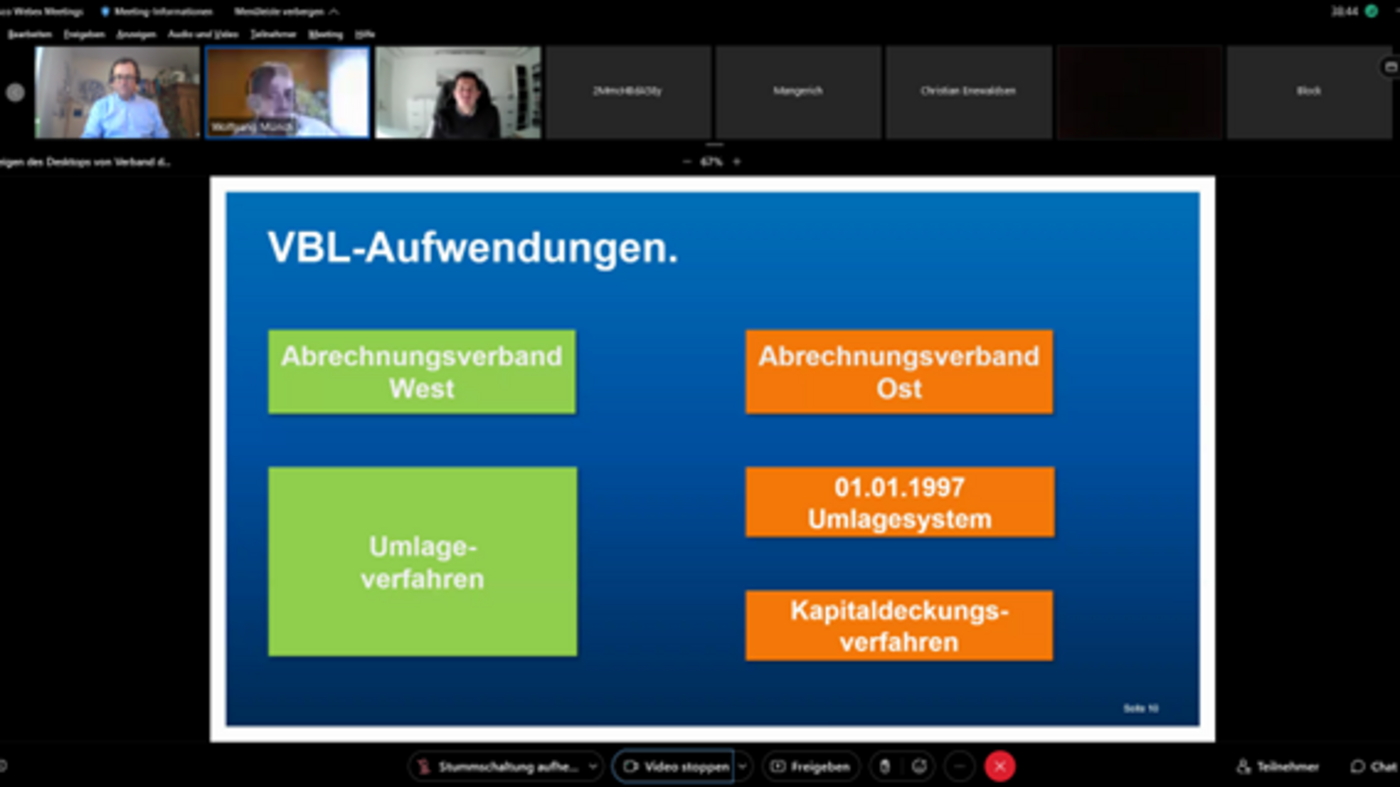Open more options with the three-dots button

959,767
